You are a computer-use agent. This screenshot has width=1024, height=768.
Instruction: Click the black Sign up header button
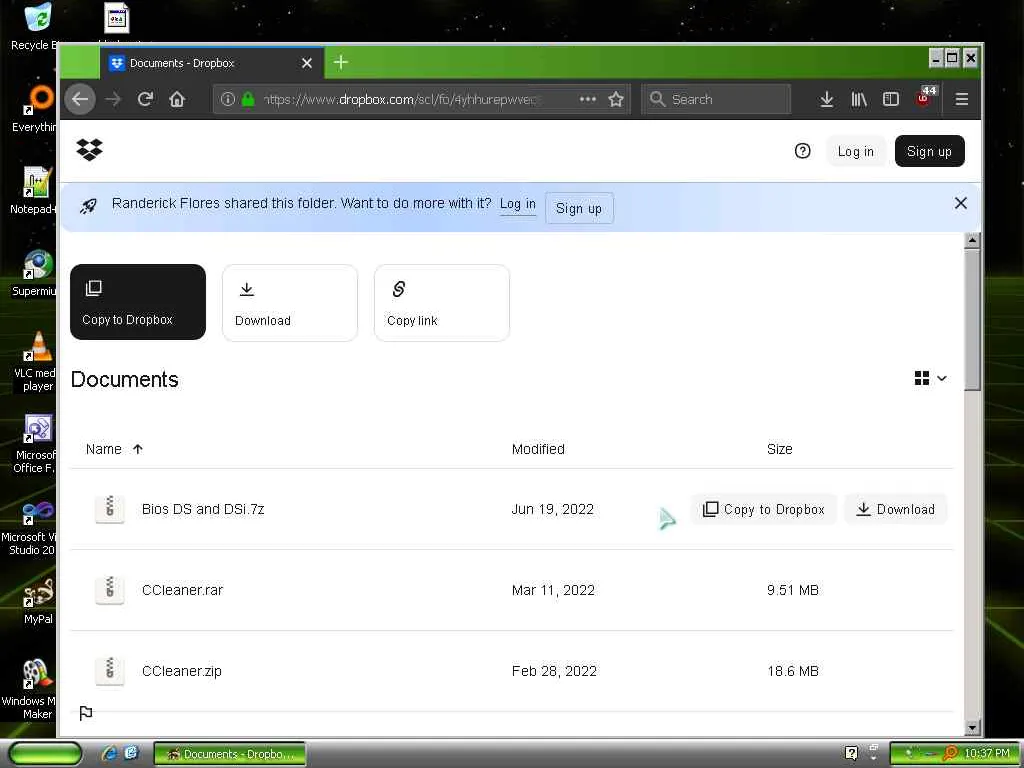pos(929,152)
